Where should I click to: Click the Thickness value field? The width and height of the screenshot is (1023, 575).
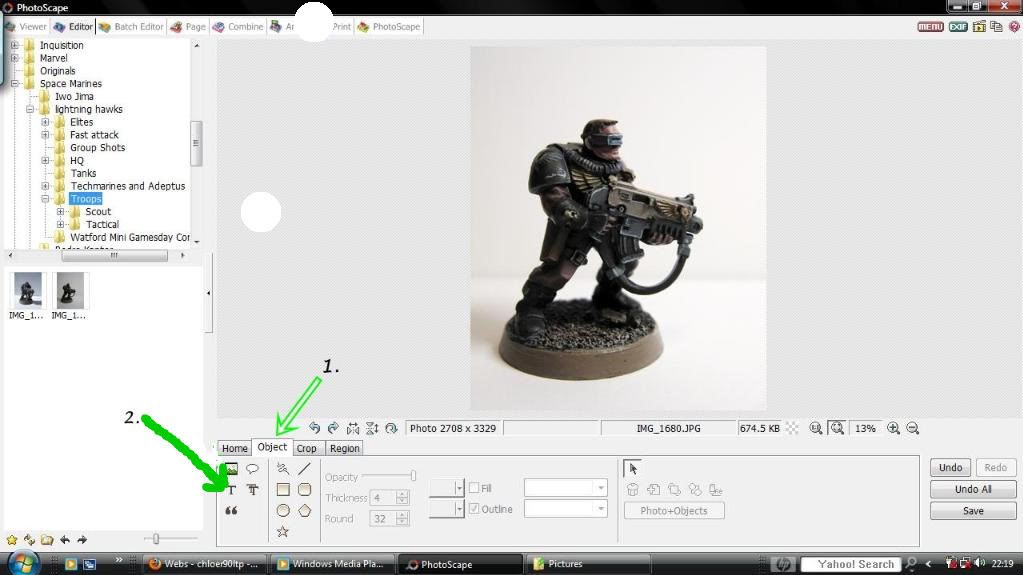point(382,498)
